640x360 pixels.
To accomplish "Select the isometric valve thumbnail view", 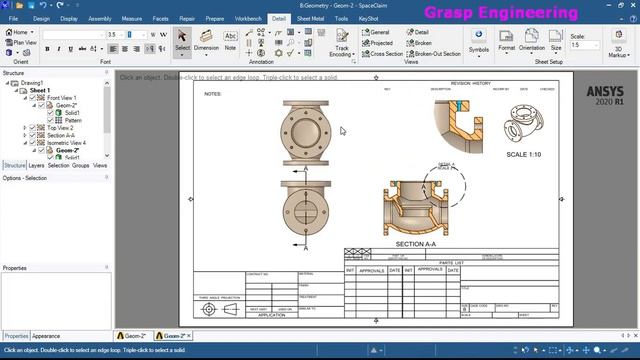I will (x=524, y=123).
